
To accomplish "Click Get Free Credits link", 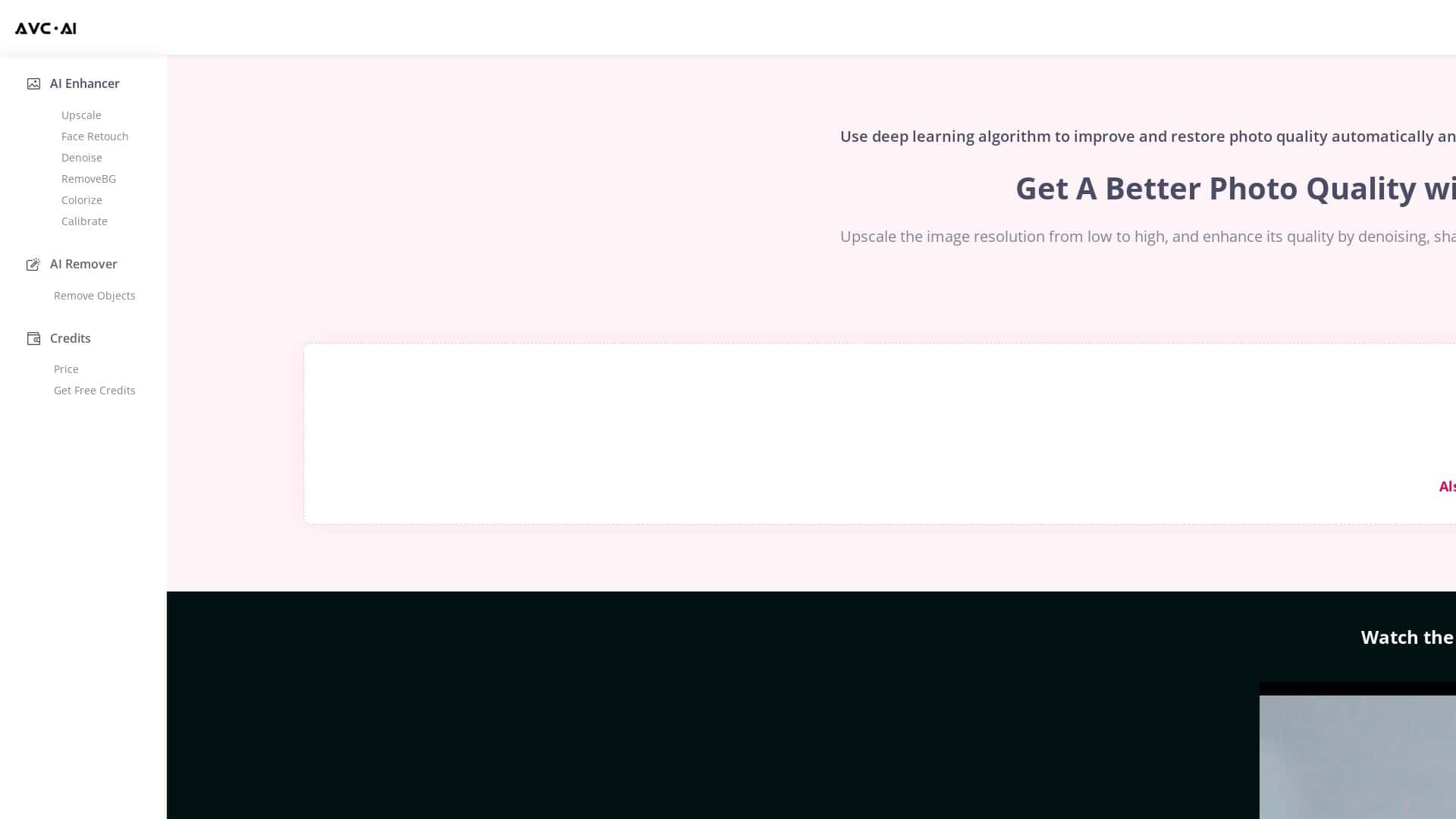I will [95, 391].
